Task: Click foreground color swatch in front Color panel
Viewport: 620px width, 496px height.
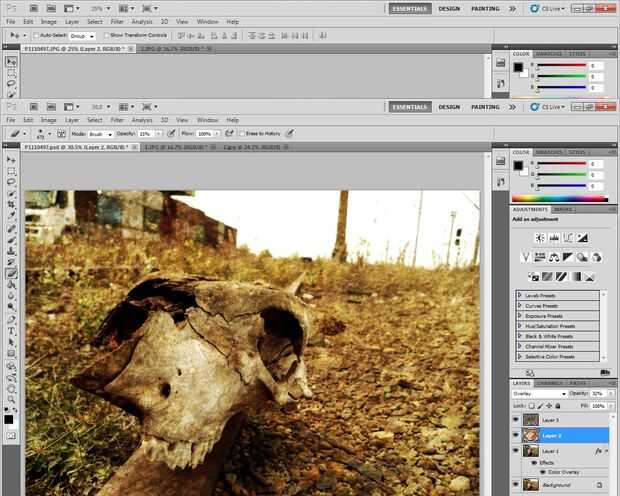Action: [x=518, y=165]
